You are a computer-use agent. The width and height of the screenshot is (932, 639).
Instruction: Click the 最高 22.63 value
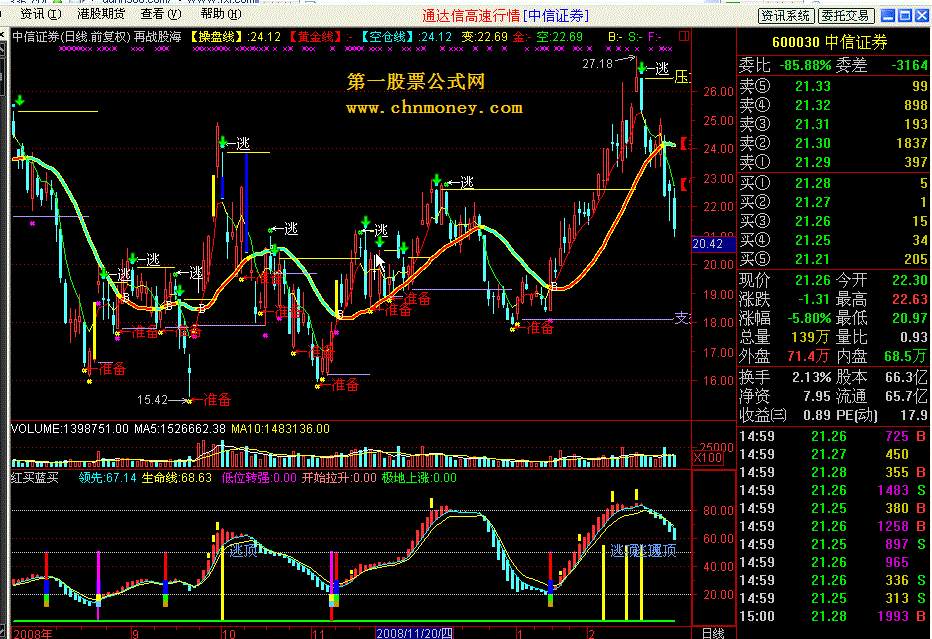click(910, 299)
